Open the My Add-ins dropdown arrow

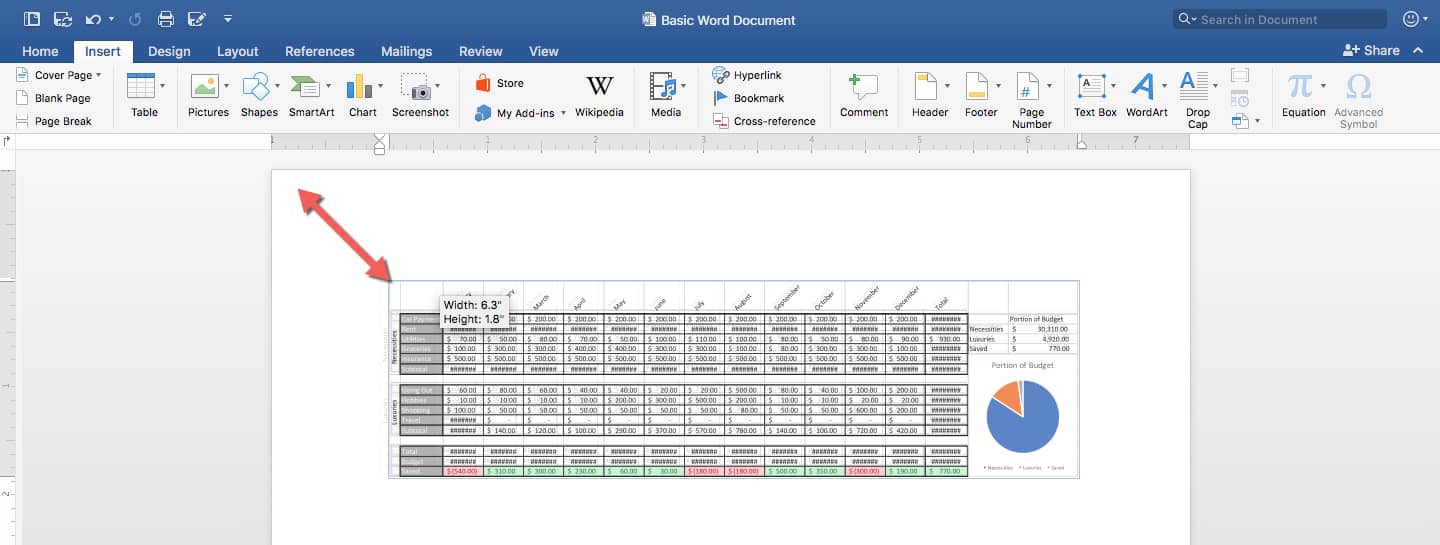click(563, 113)
